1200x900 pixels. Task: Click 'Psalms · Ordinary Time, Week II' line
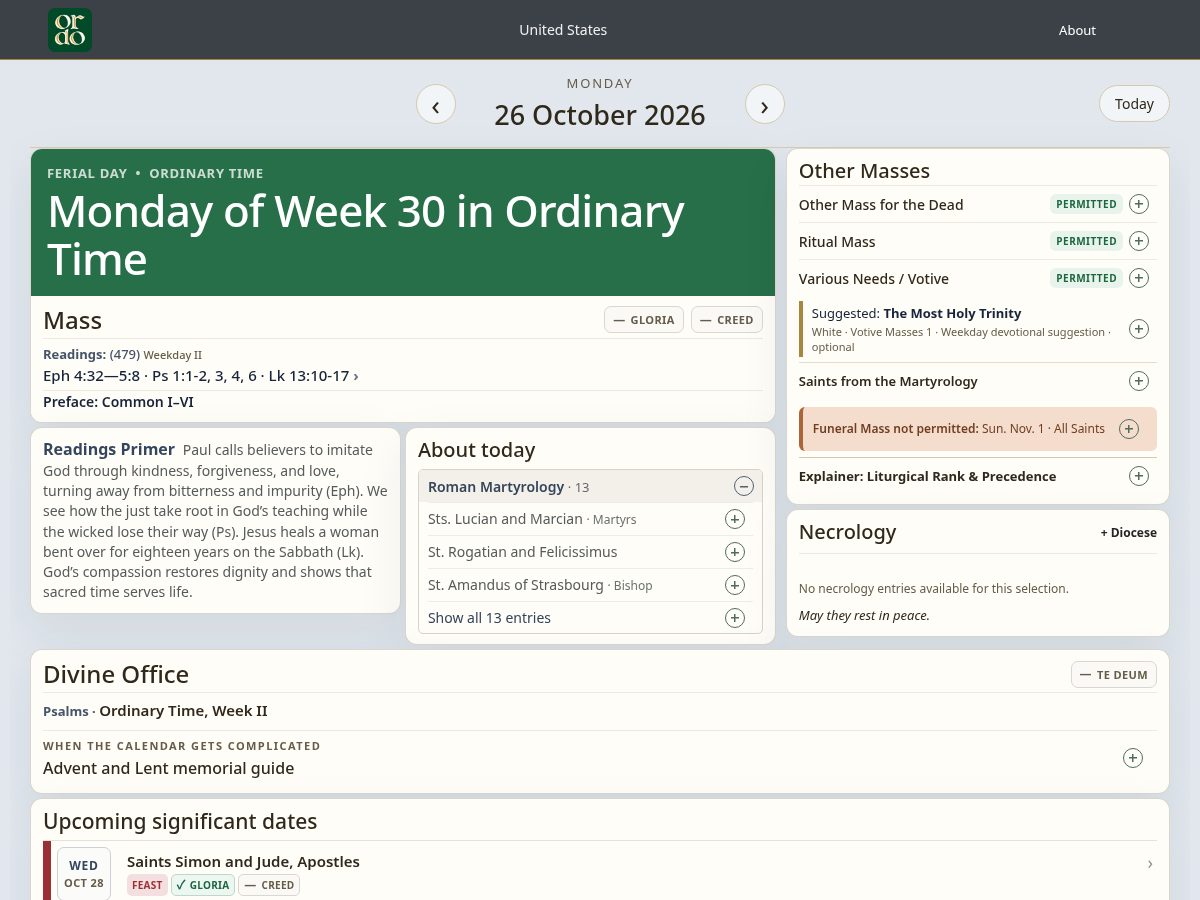coord(155,711)
